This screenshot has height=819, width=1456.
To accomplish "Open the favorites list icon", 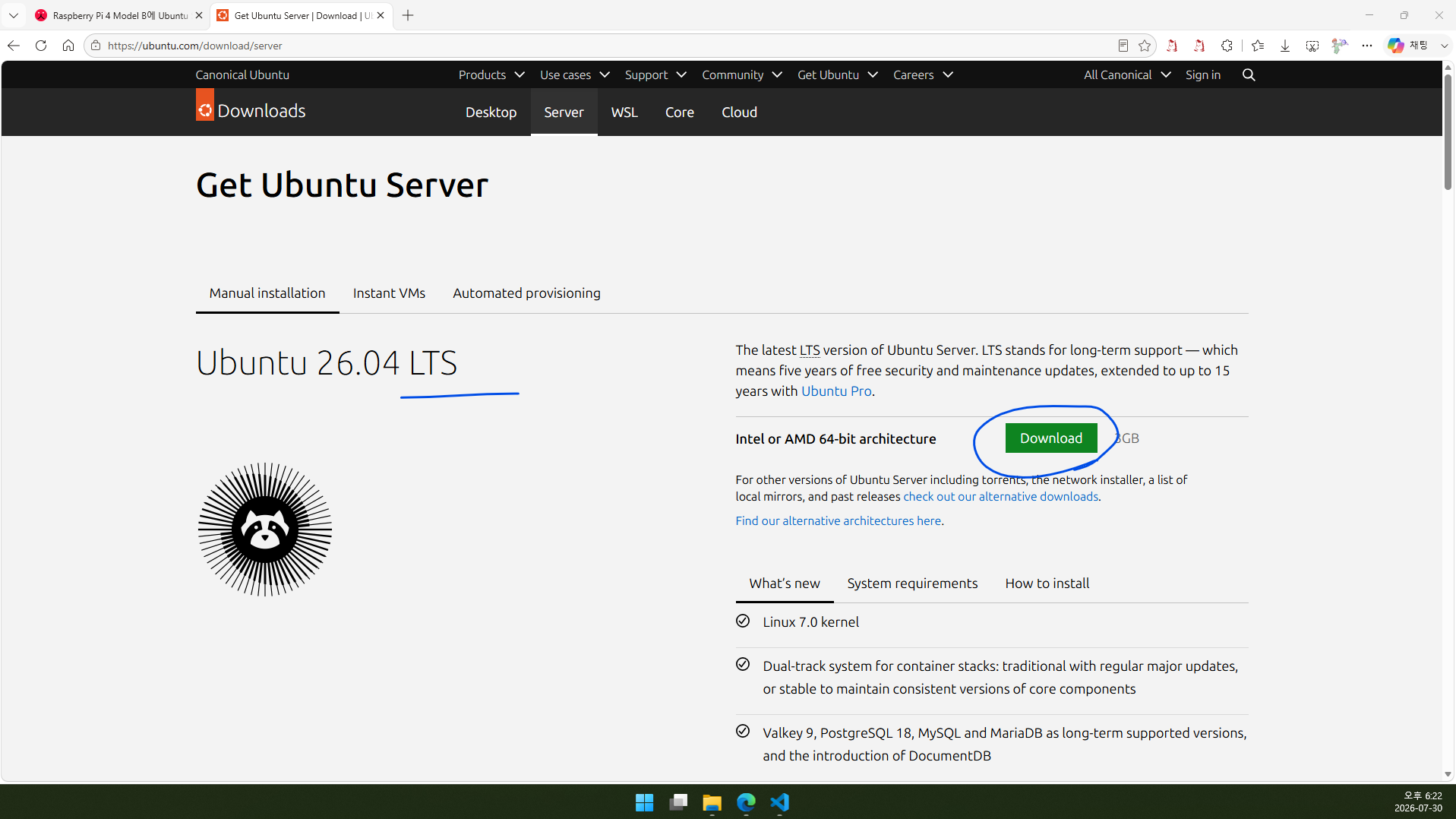I will (1258, 46).
